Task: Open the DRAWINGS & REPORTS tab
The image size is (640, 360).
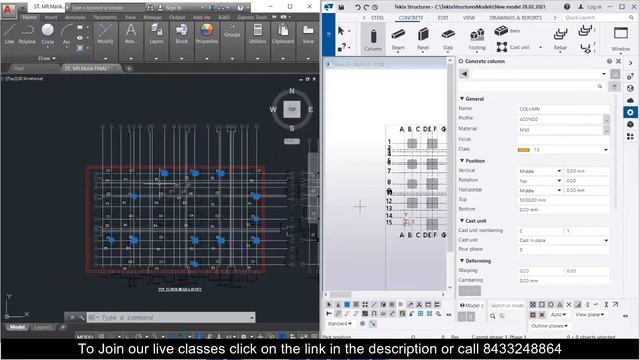Action: click(x=516, y=18)
